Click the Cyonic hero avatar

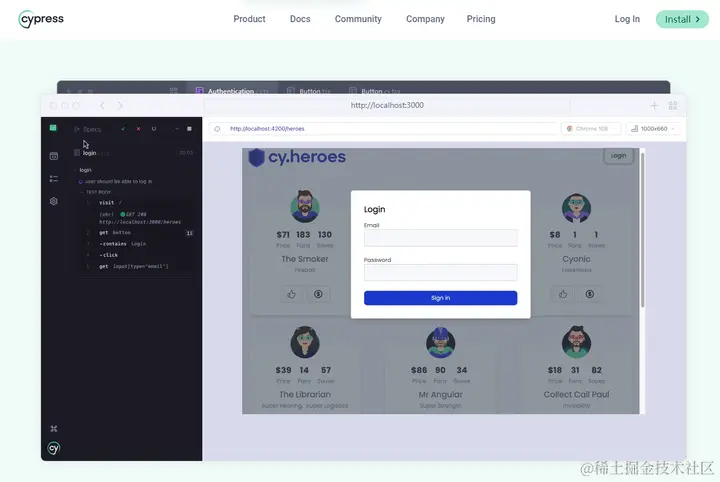[x=576, y=208]
